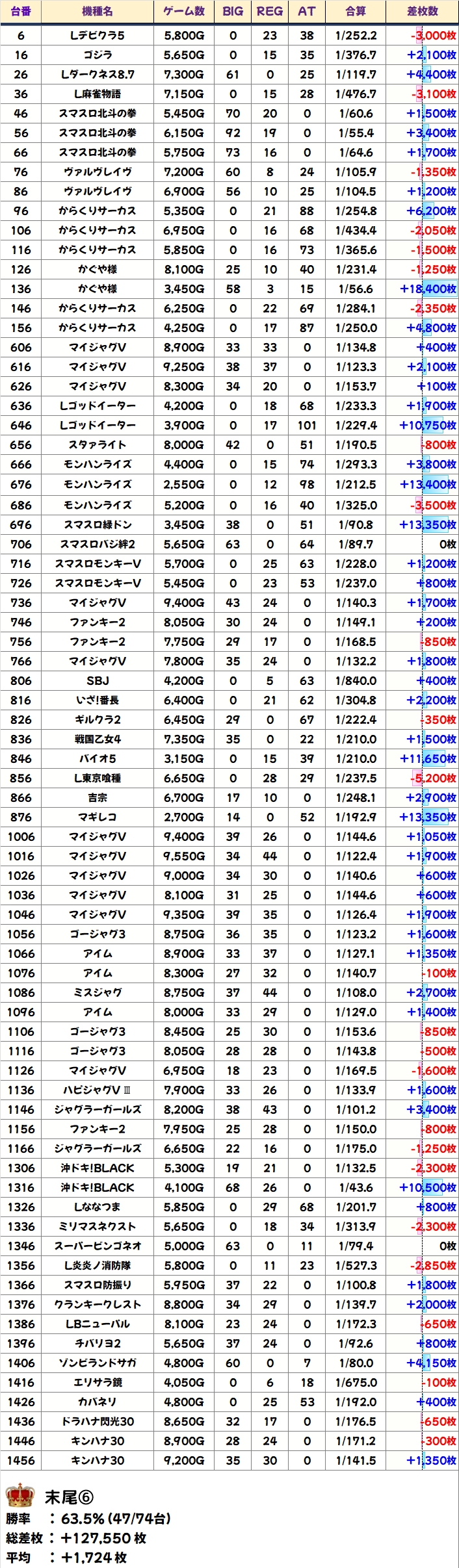
Task: Select the Lデビクラ5 machine name
Action: click(x=98, y=36)
